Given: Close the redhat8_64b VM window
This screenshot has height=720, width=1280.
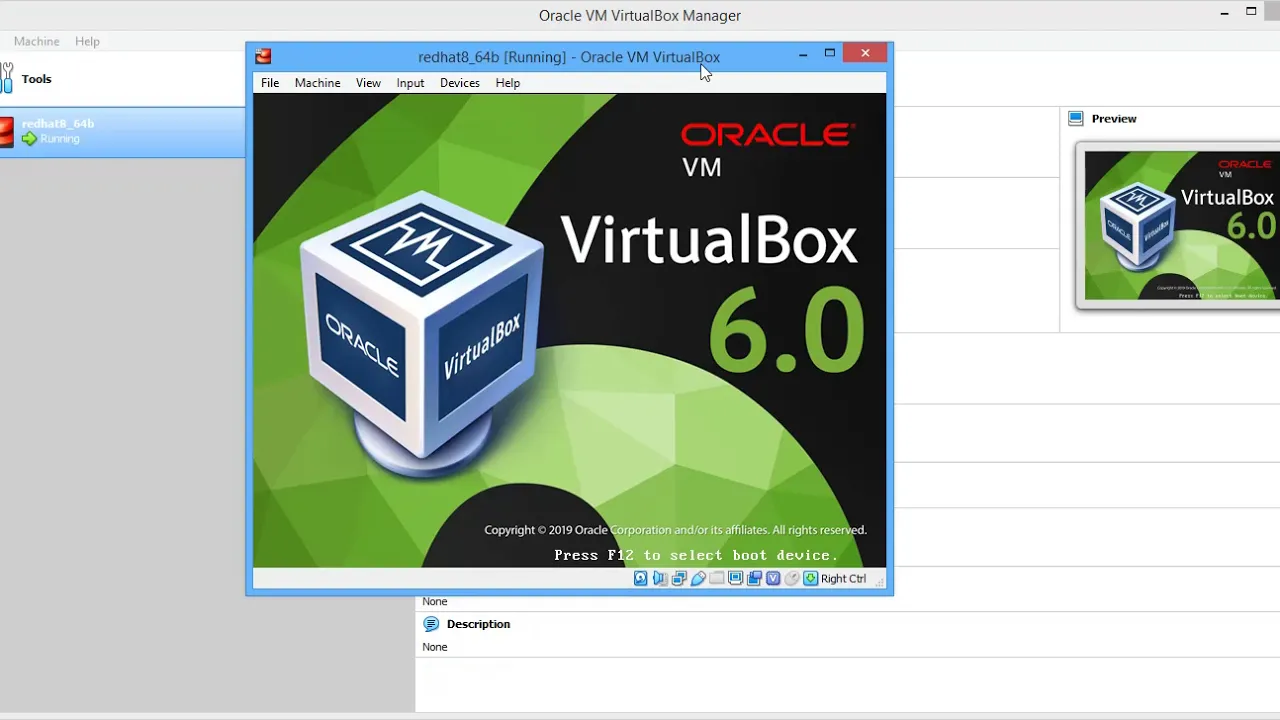Looking at the screenshot, I should point(865,53).
